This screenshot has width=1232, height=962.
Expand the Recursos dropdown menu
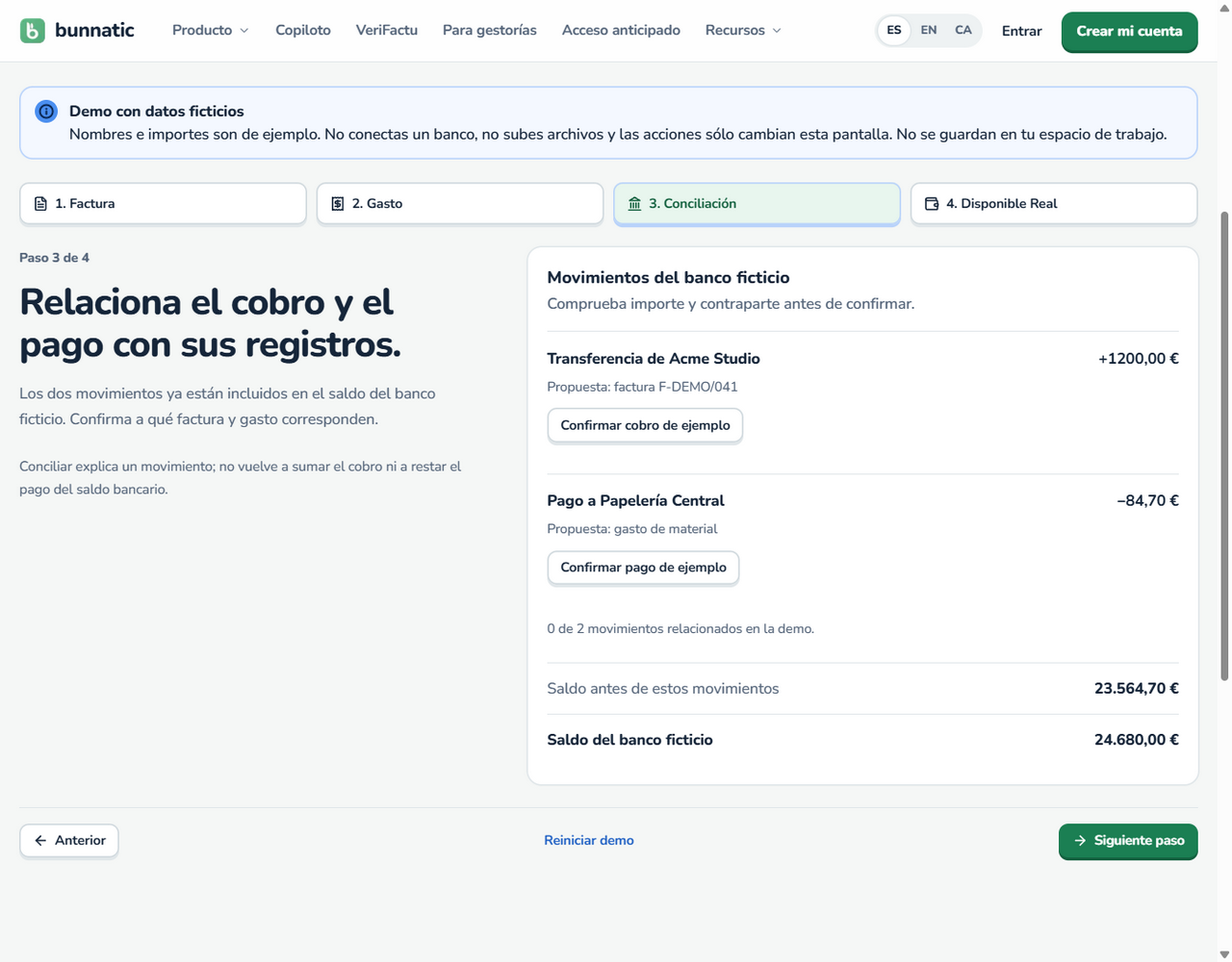point(743,31)
